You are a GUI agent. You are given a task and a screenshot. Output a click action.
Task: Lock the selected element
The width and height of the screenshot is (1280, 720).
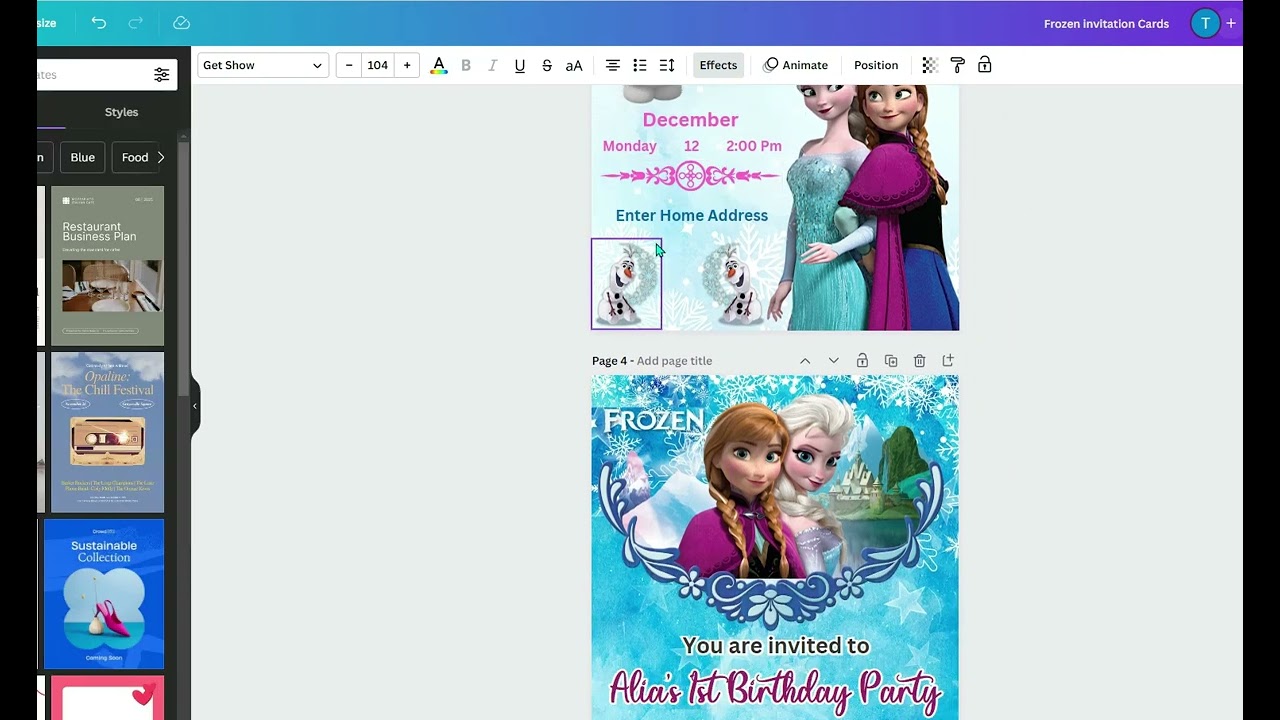tap(985, 65)
